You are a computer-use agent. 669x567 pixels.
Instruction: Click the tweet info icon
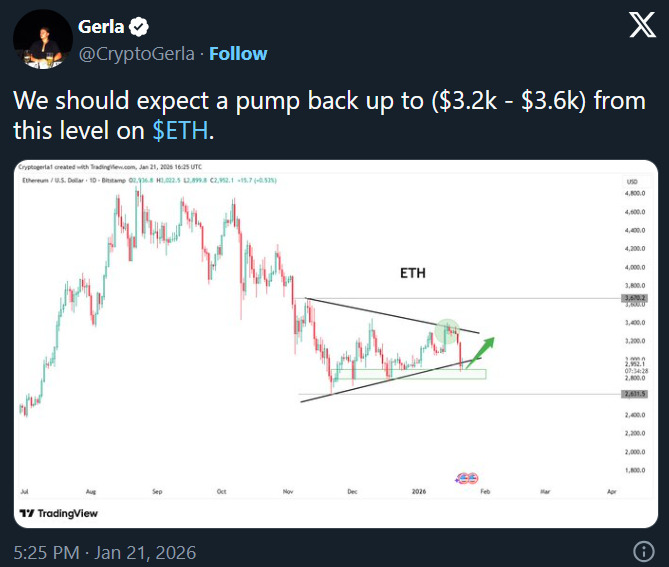pos(645,551)
